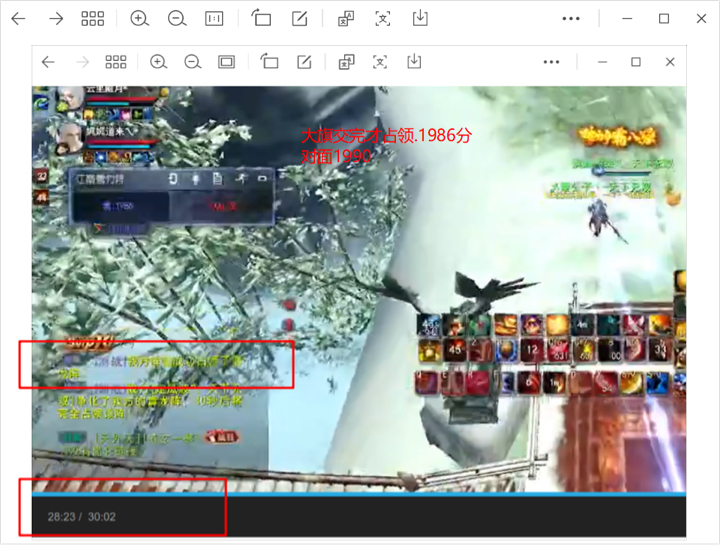Screen dimensions: 720x545
Task: Click the red 截图 button in chat
Action: pyautogui.click(x=223, y=437)
